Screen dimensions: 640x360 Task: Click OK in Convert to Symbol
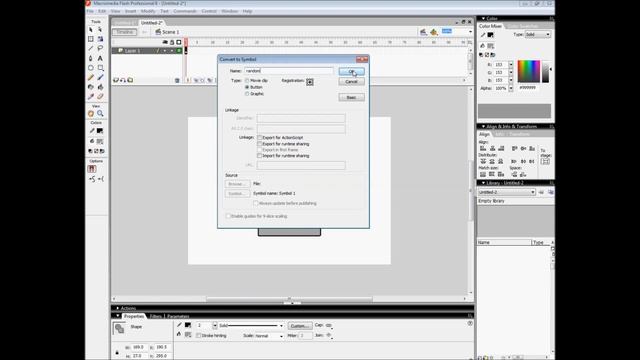tap(351, 72)
